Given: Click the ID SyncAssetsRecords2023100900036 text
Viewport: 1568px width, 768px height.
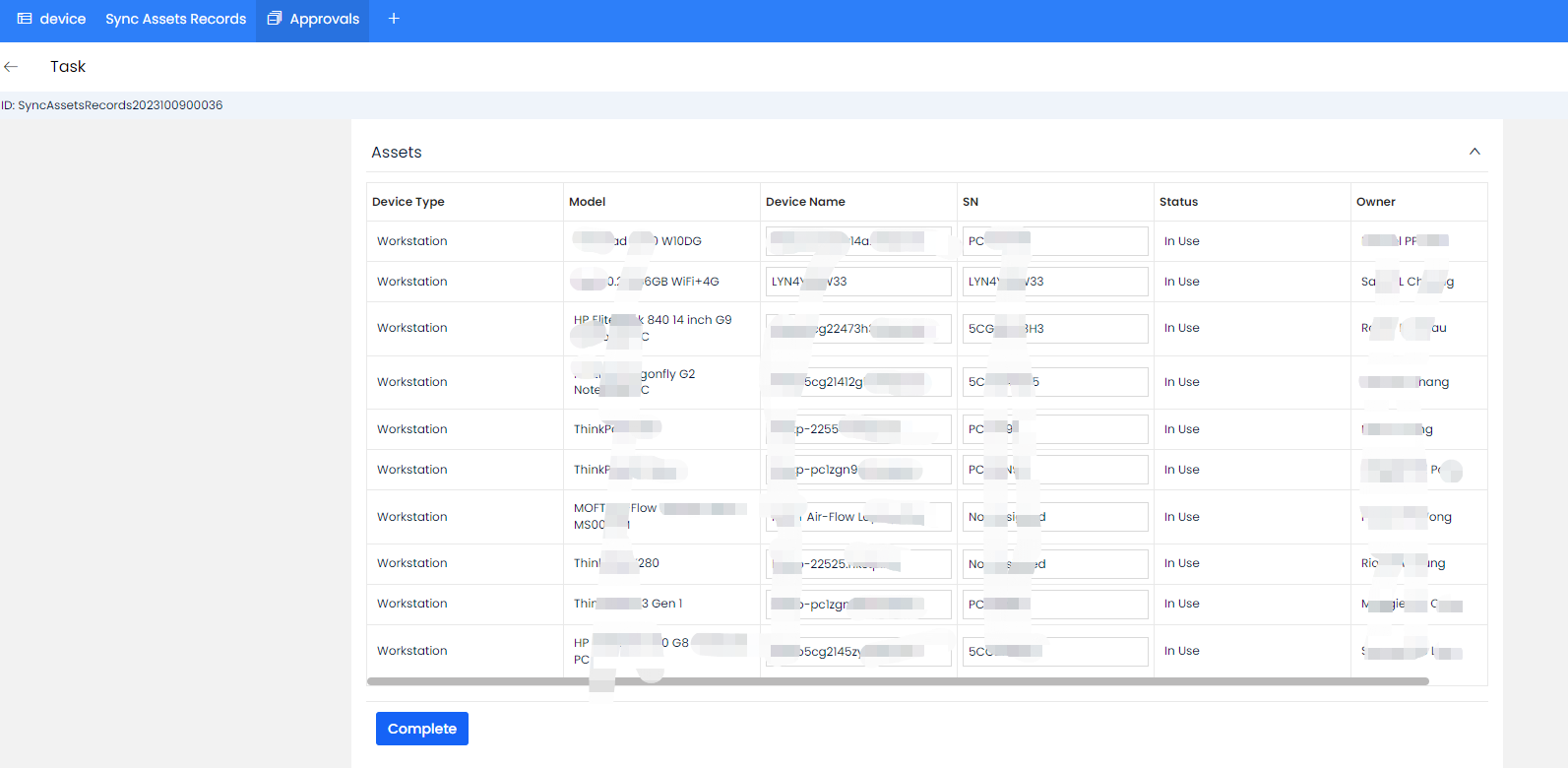Looking at the screenshot, I should [x=112, y=105].
